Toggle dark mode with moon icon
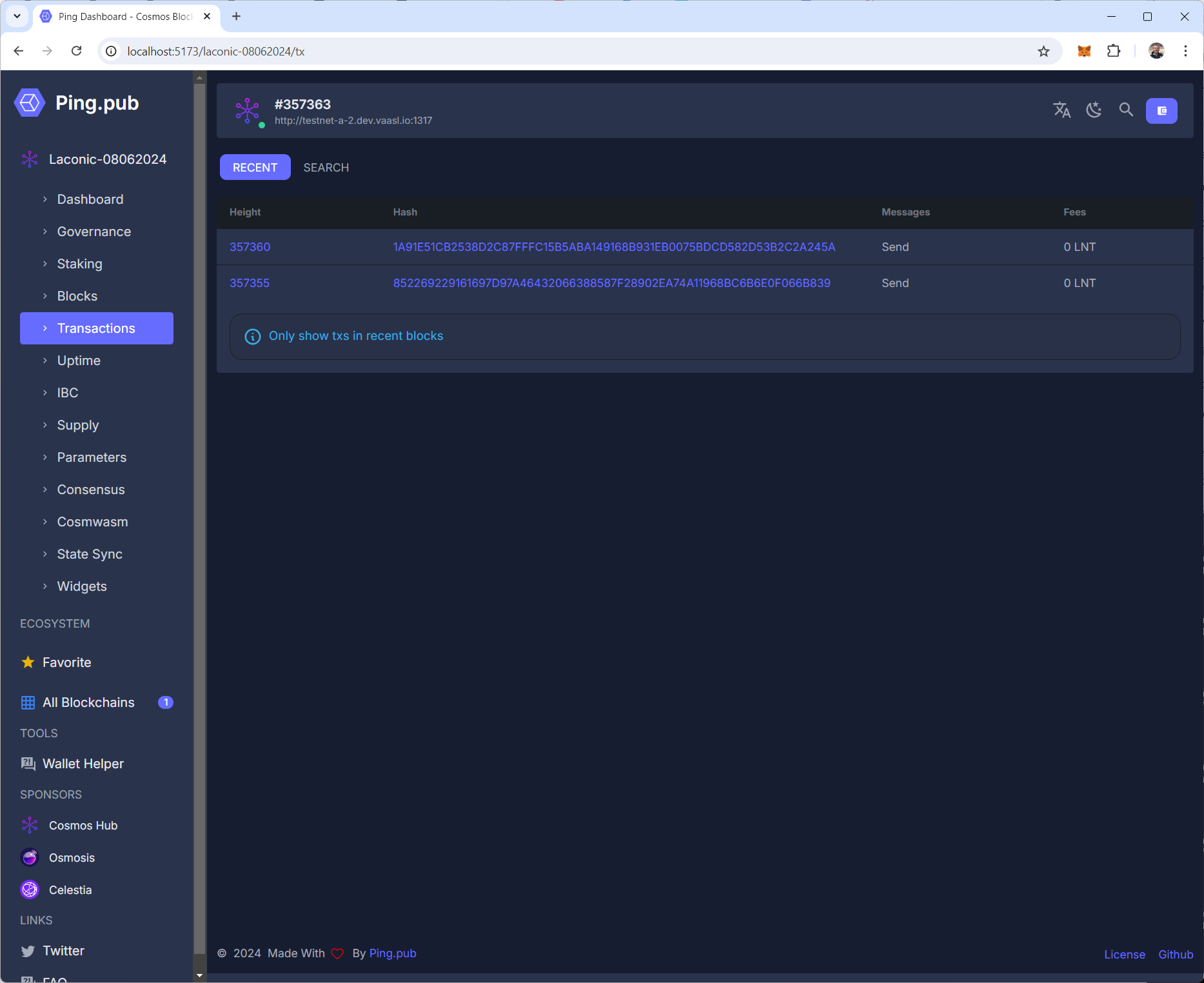This screenshot has width=1204, height=983. (1094, 110)
